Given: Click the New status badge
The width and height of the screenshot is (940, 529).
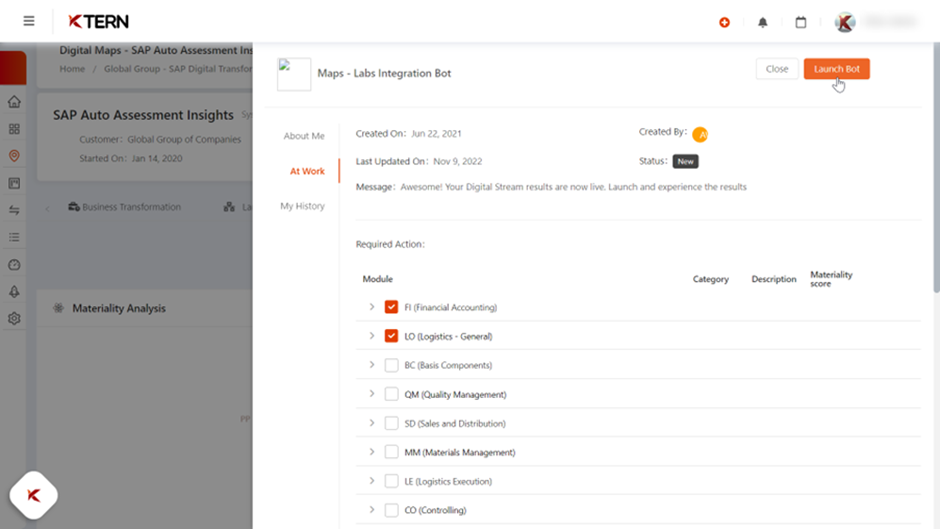Looking at the screenshot, I should tap(685, 161).
